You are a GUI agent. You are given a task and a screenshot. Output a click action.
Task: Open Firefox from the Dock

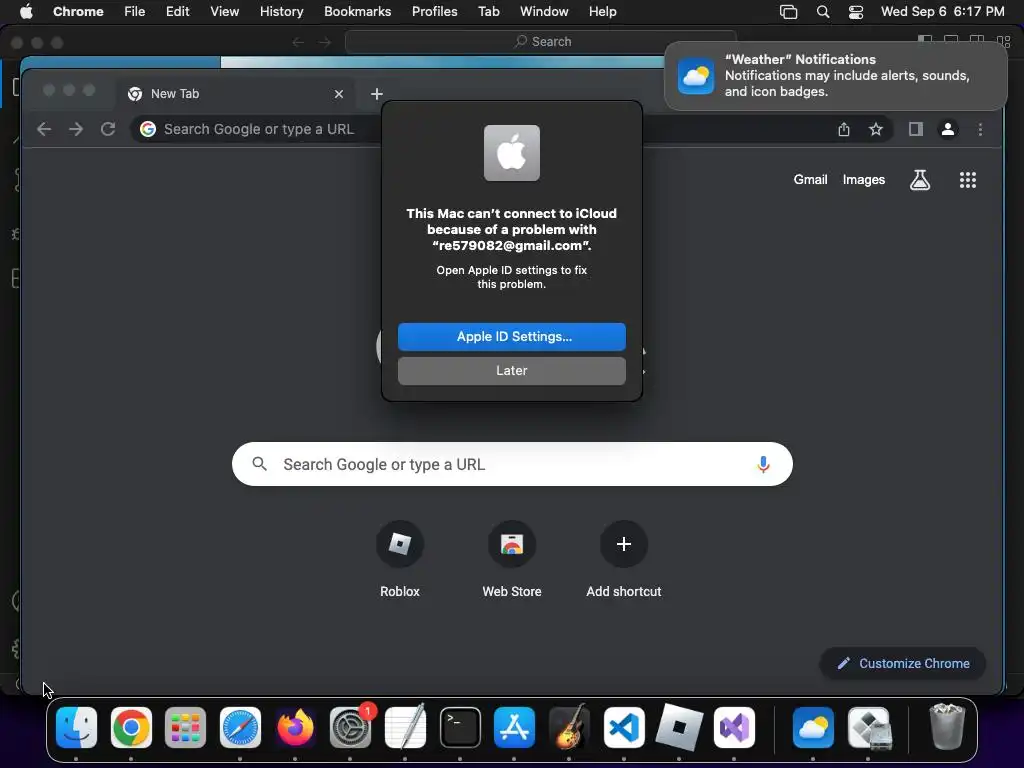pyautogui.click(x=295, y=728)
